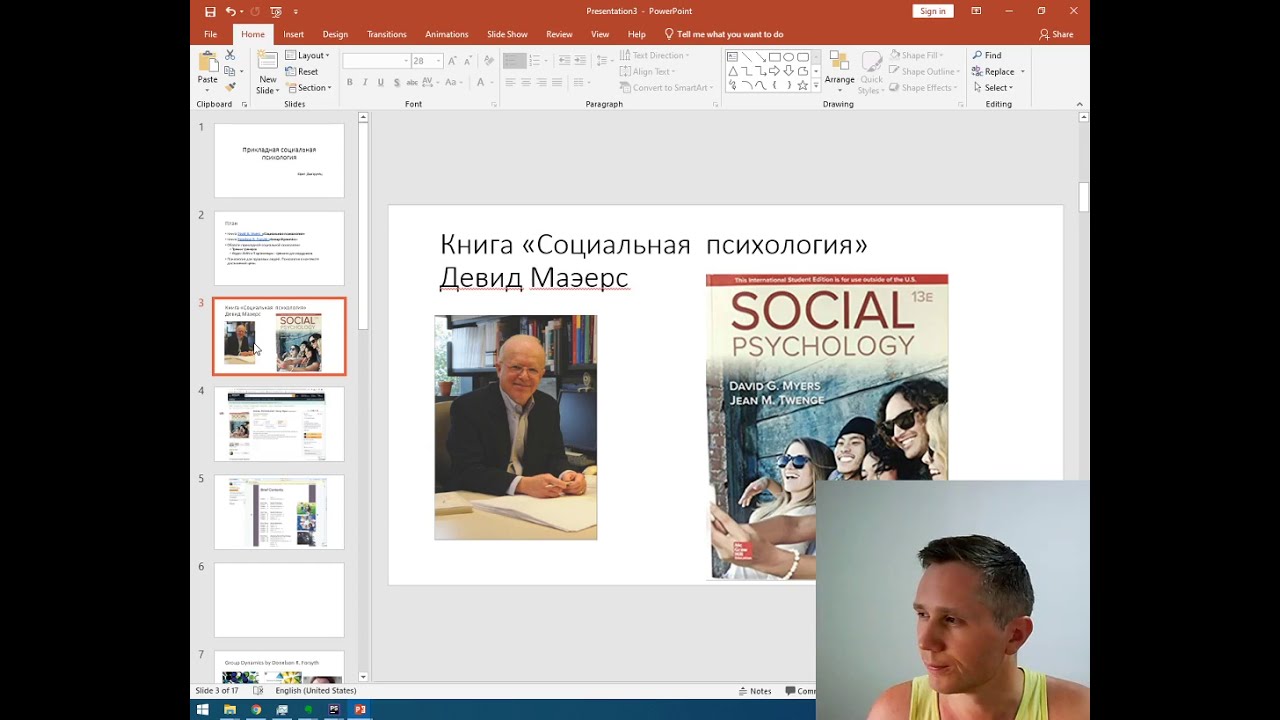Select the Text Box shape in gallery
1280x720 pixels.
pos(732,57)
